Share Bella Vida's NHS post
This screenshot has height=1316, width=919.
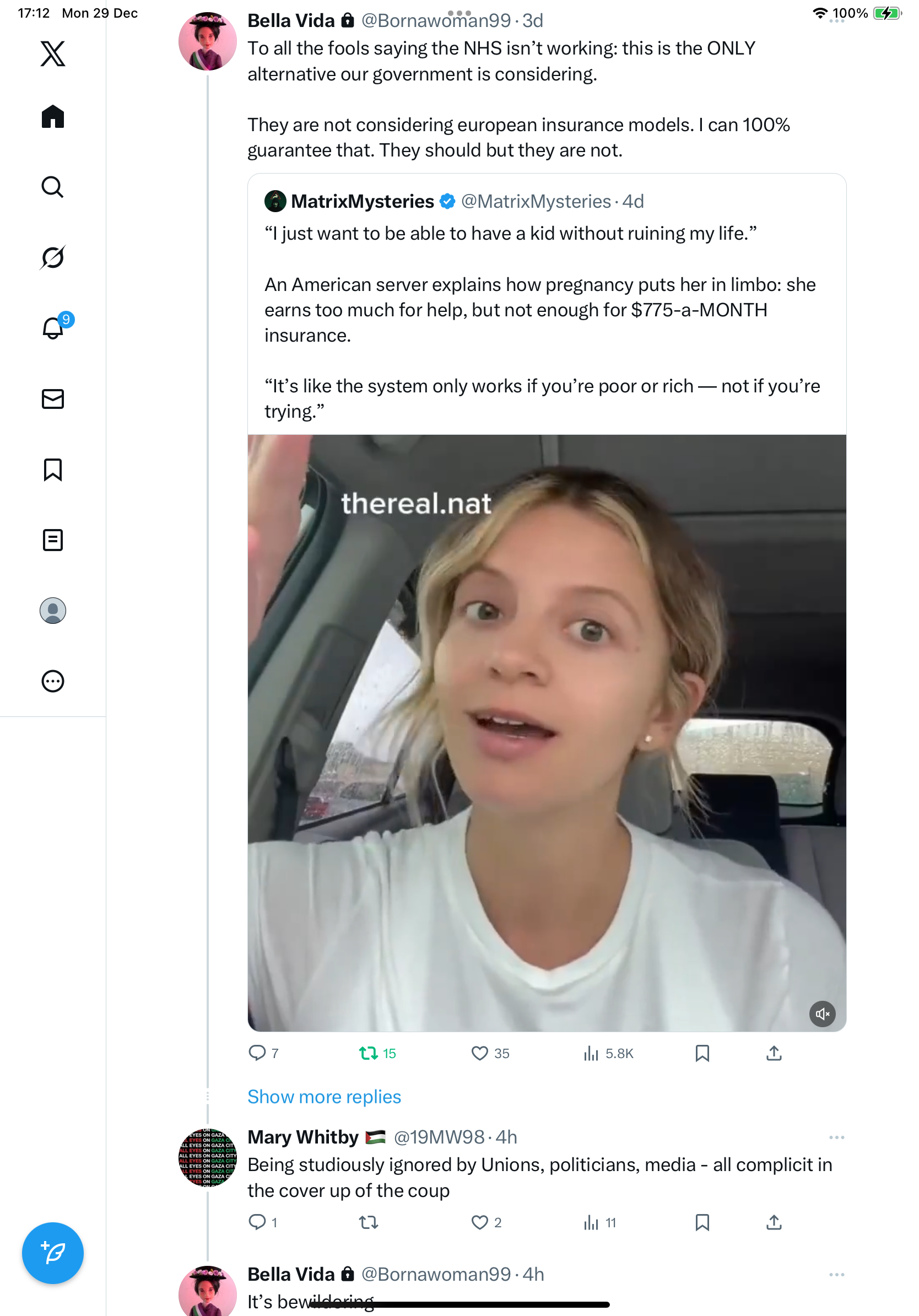(x=774, y=1054)
